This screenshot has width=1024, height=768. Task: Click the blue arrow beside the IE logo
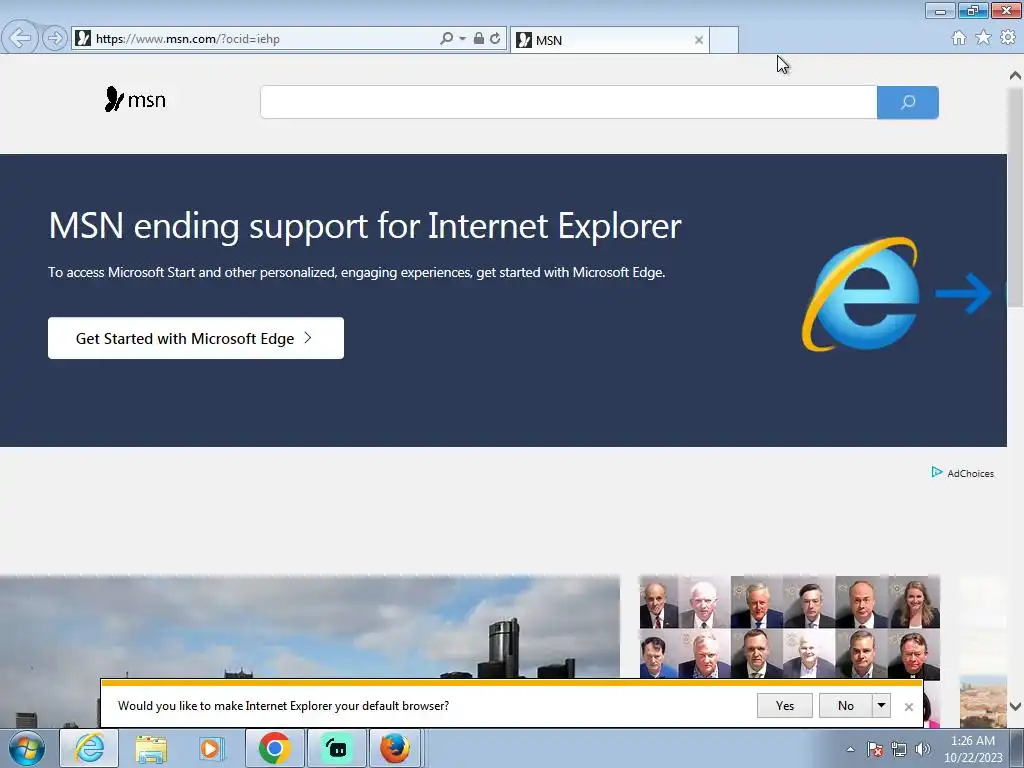[964, 293]
